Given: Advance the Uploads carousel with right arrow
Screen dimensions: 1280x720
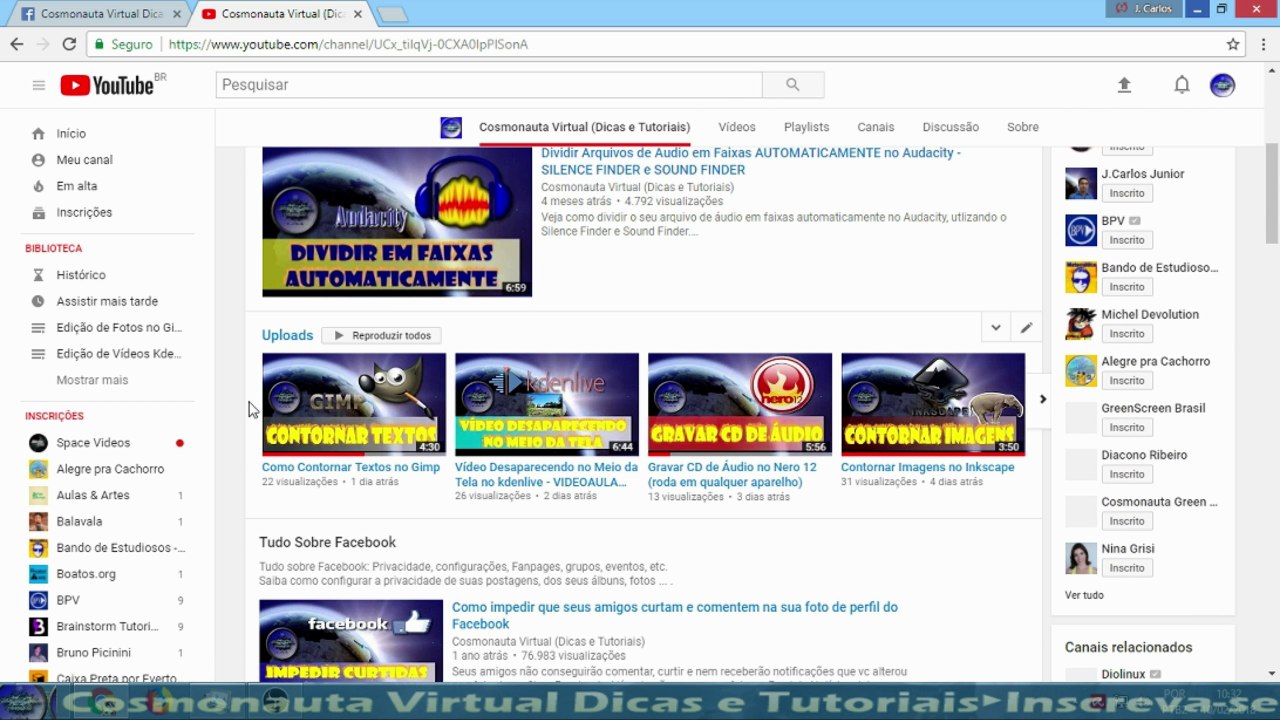Looking at the screenshot, I should point(1042,399).
